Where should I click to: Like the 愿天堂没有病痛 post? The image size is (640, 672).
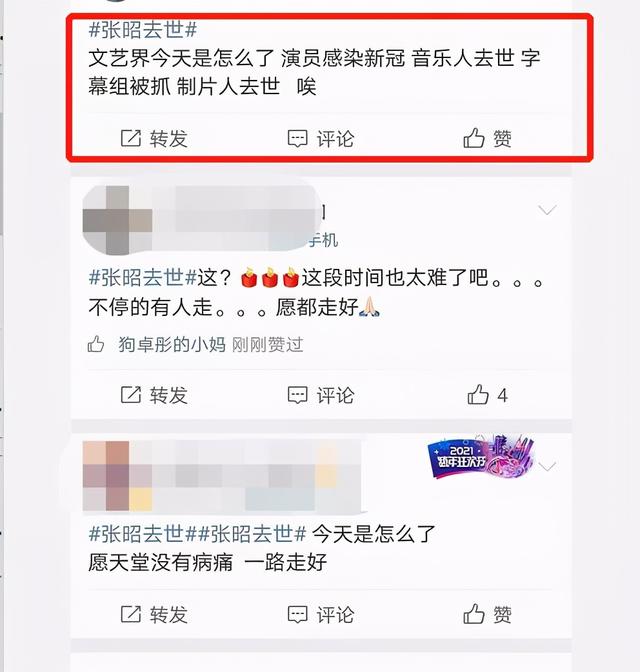pyautogui.click(x=487, y=615)
